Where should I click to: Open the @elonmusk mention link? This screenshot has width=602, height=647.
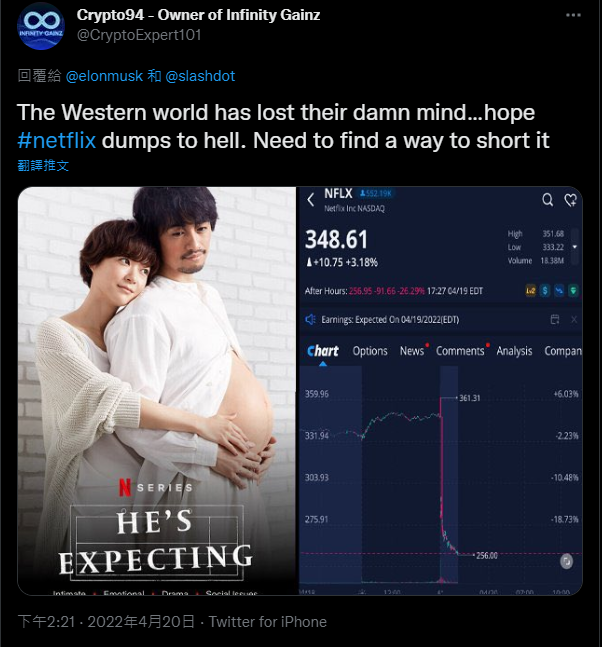click(x=104, y=76)
